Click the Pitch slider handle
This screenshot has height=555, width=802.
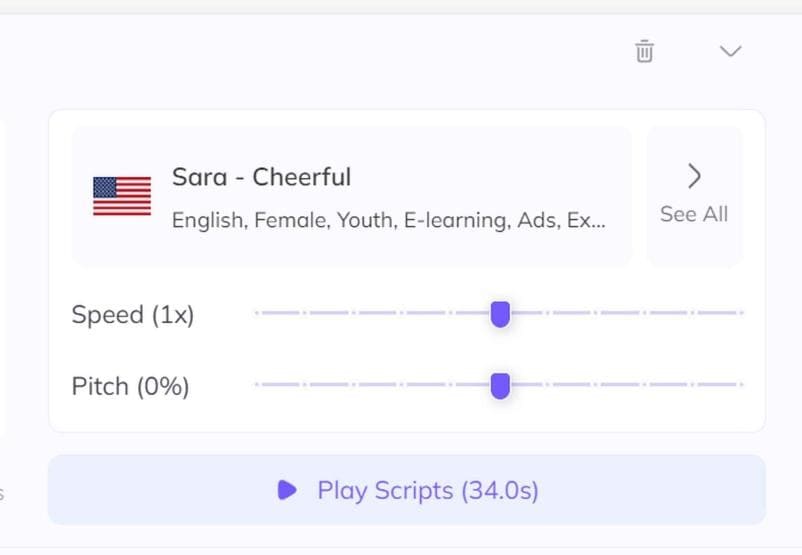coord(500,385)
